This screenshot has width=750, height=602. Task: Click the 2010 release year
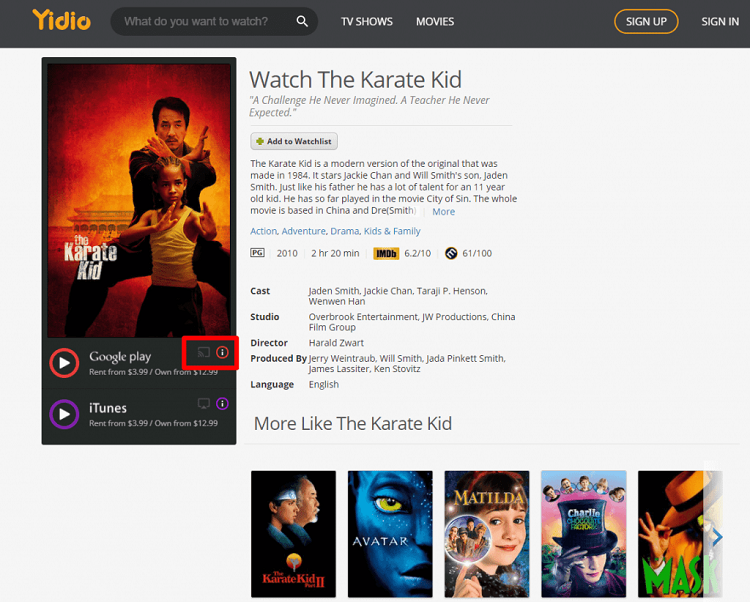[287, 253]
